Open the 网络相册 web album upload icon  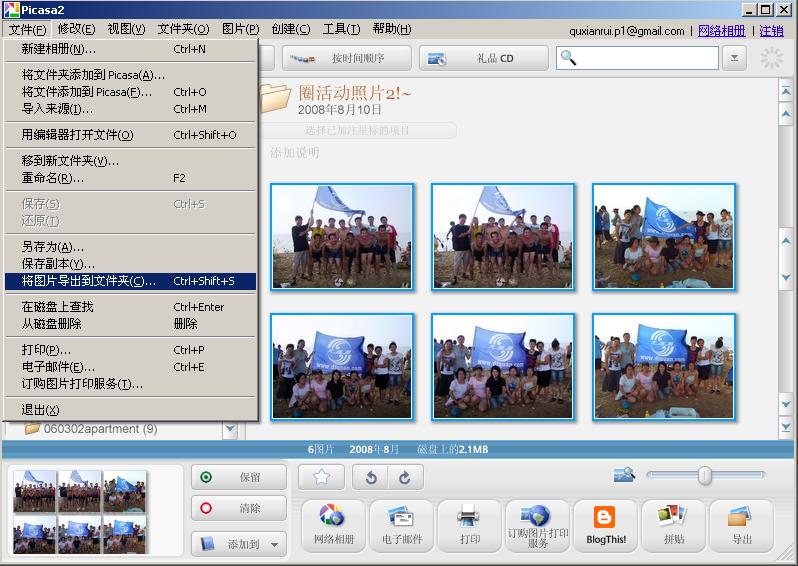333,526
